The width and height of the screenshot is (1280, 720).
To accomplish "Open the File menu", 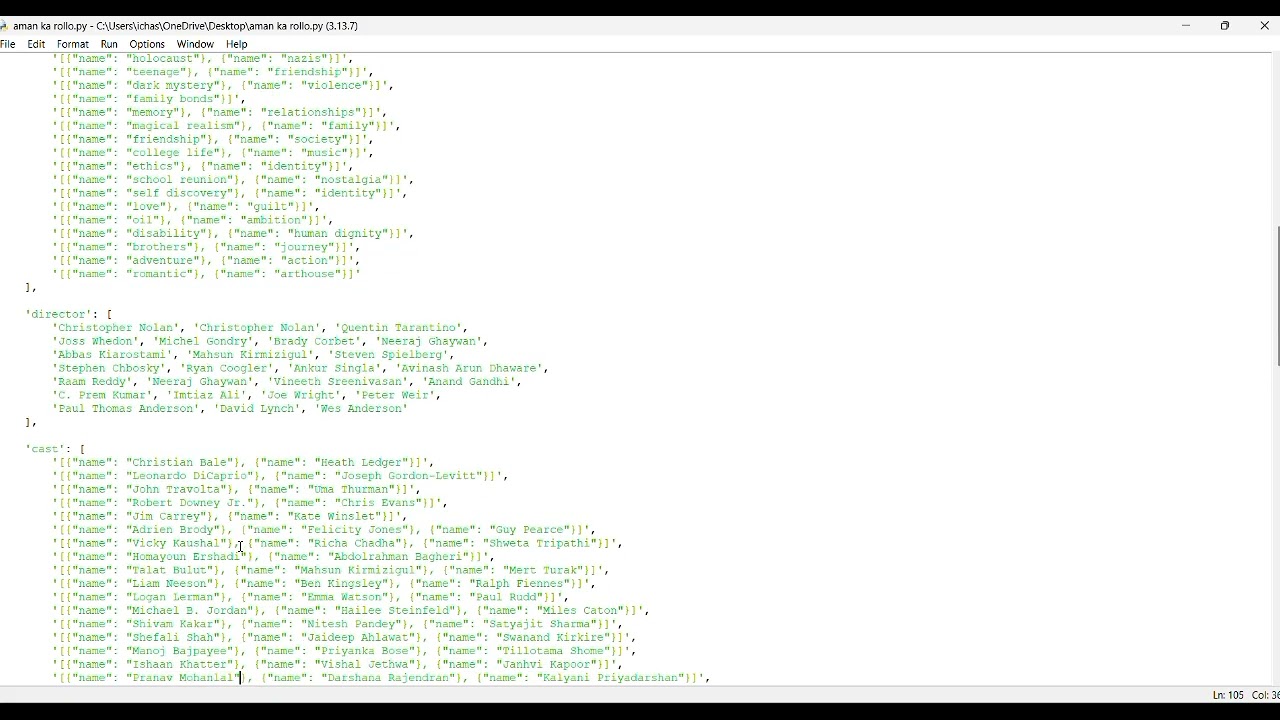I will point(8,44).
